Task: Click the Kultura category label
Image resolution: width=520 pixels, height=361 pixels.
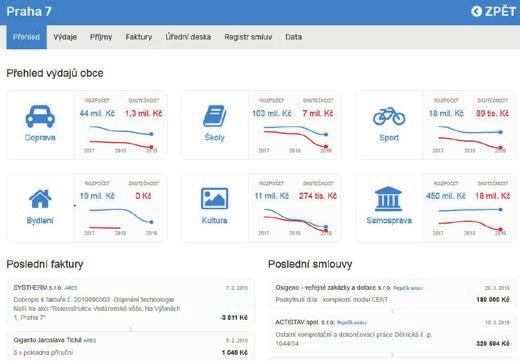Action: [215, 220]
